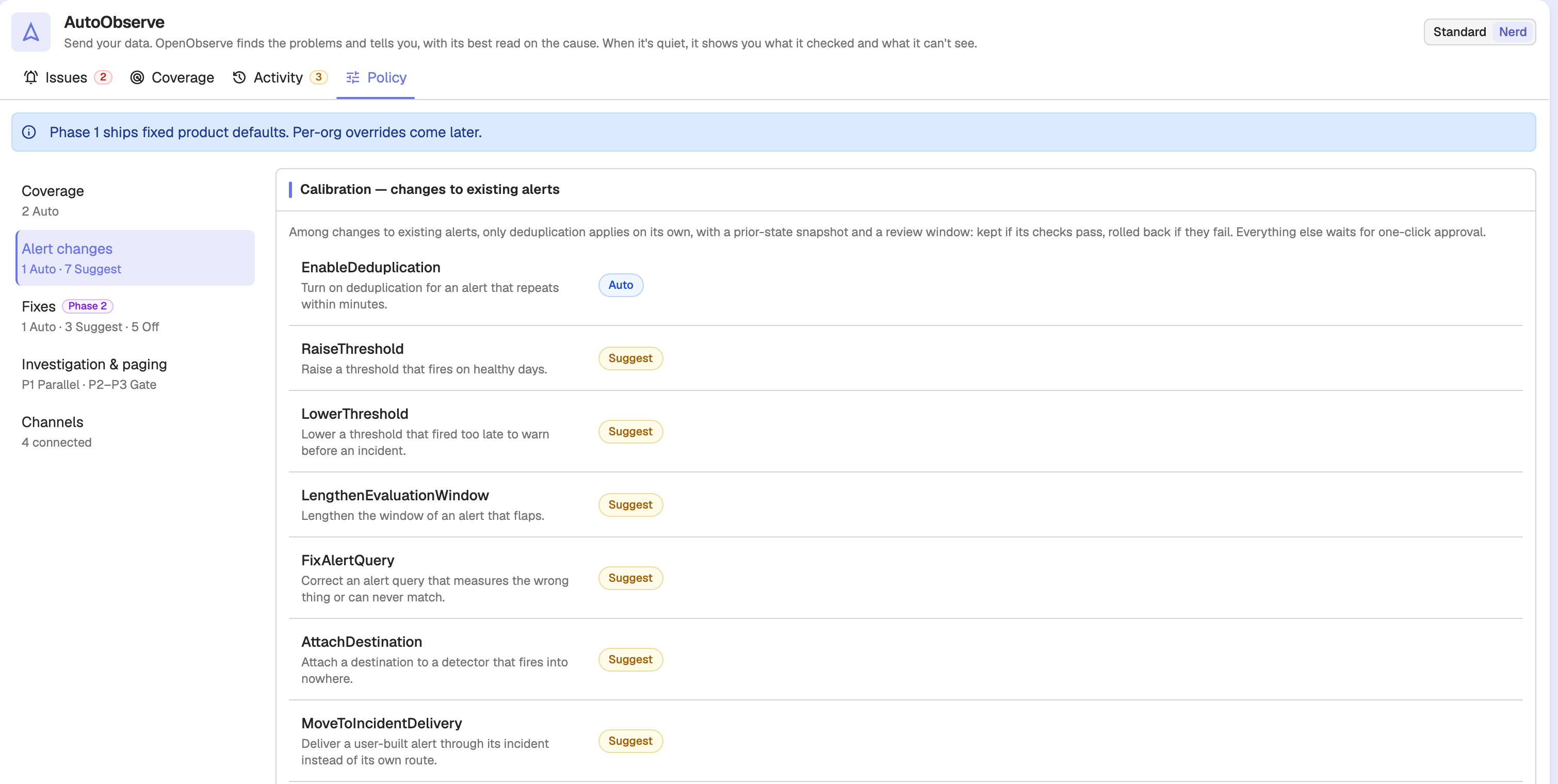Switch to Nerd mode

coord(1512,32)
